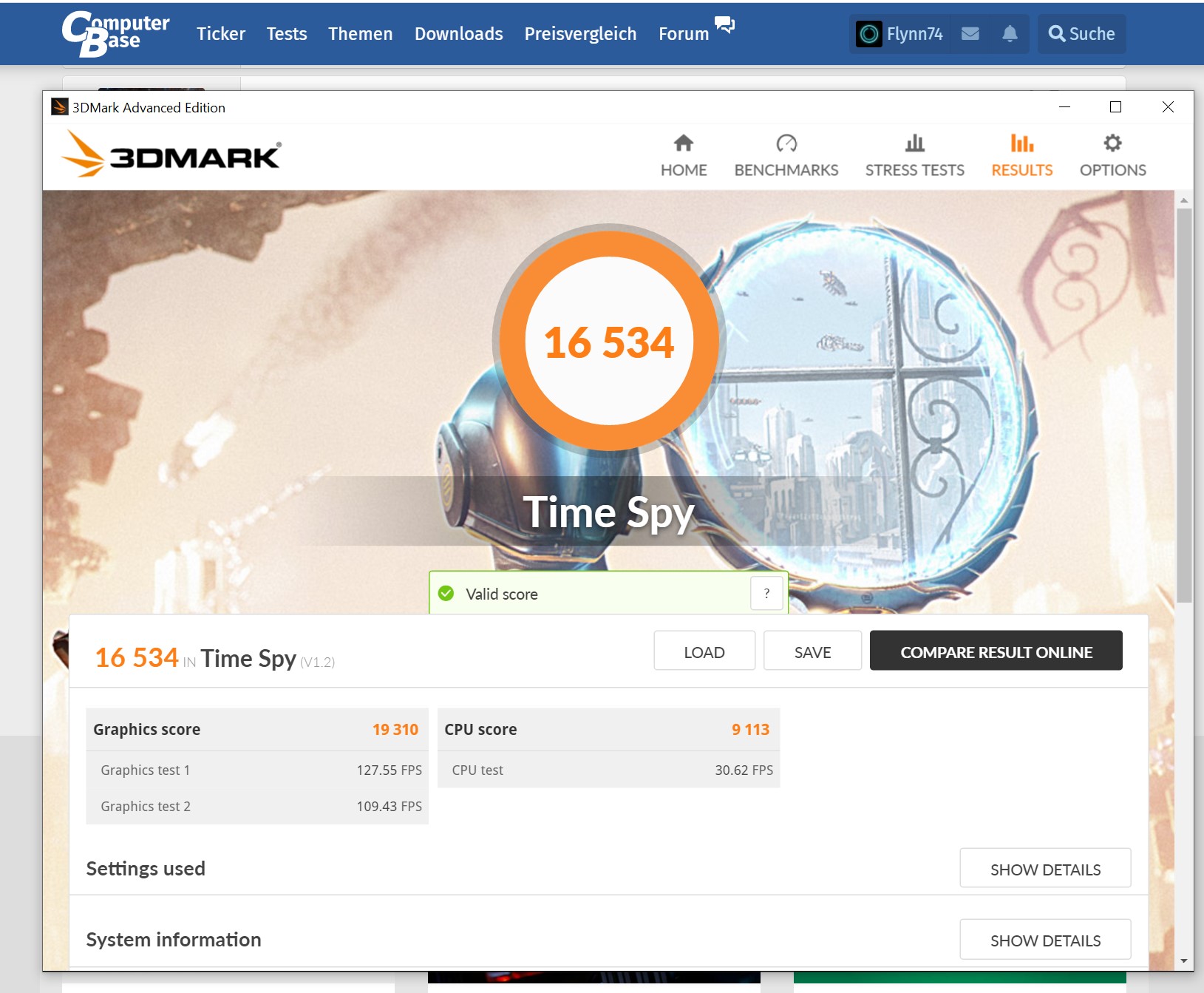Open the Options gear icon
Screen dimensions: 1204x993
click(x=1112, y=143)
